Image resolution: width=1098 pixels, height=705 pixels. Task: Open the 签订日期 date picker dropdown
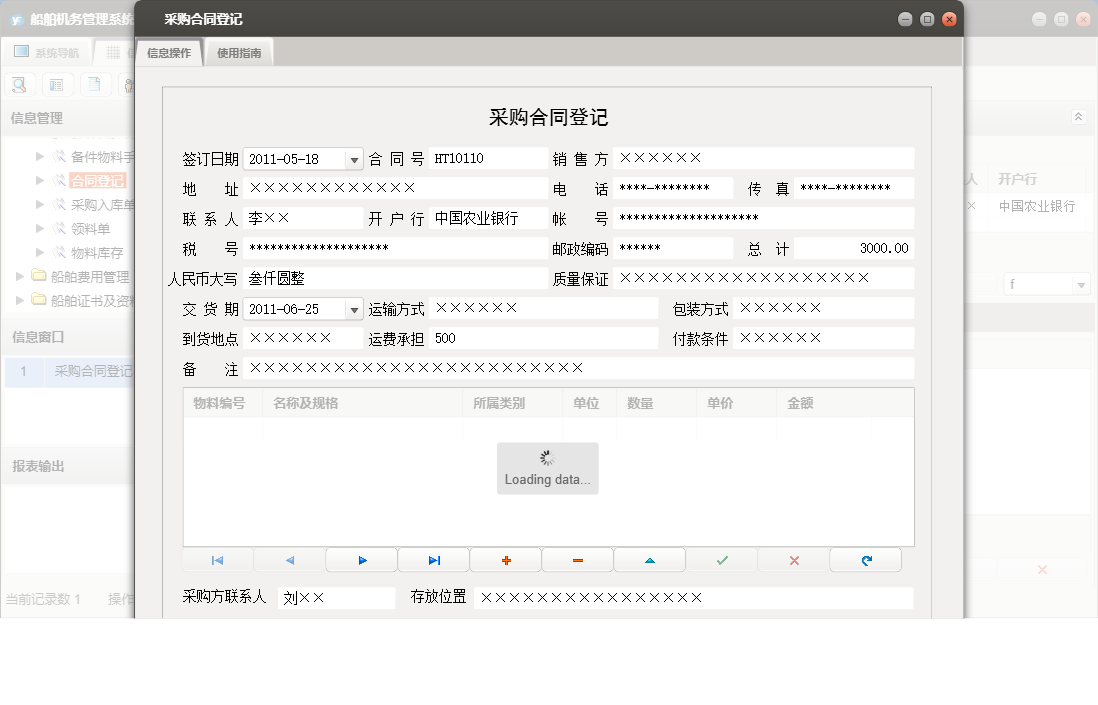354,158
